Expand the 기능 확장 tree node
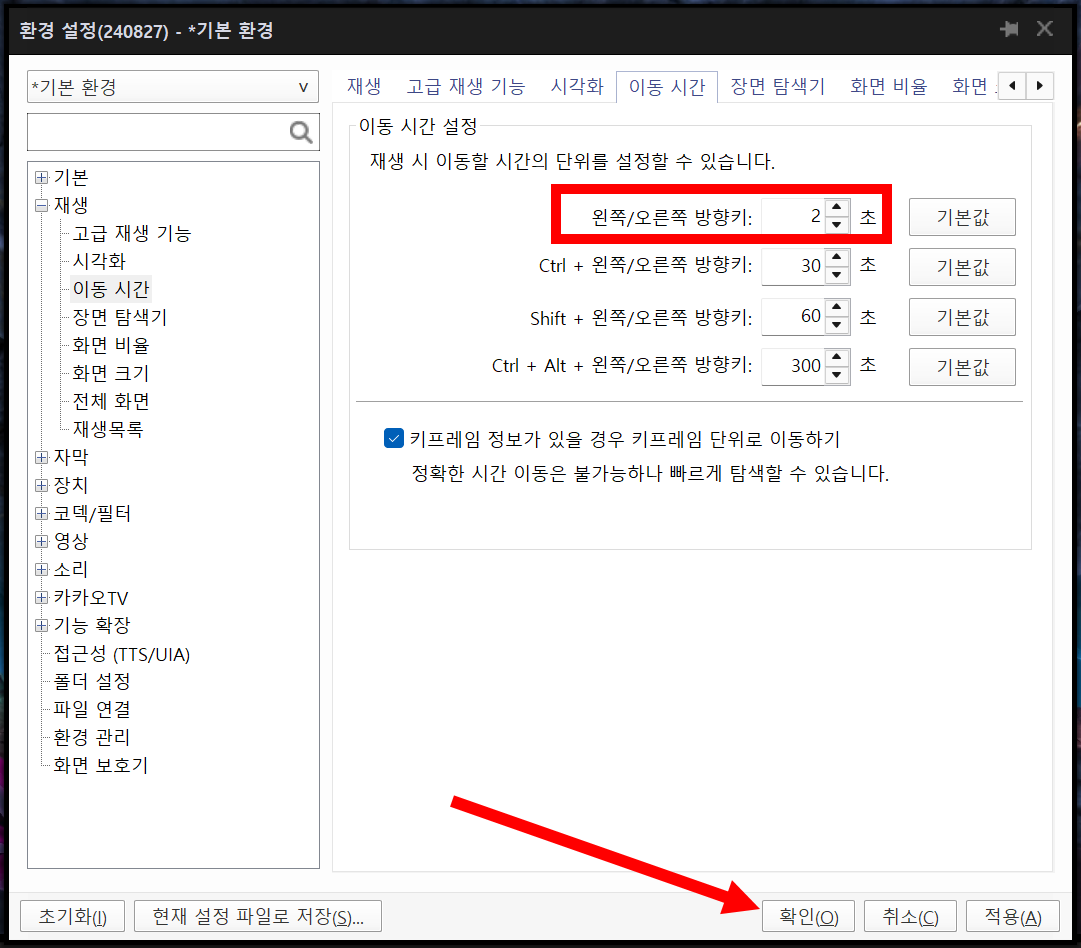This screenshot has width=1081, height=948. [x=41, y=625]
